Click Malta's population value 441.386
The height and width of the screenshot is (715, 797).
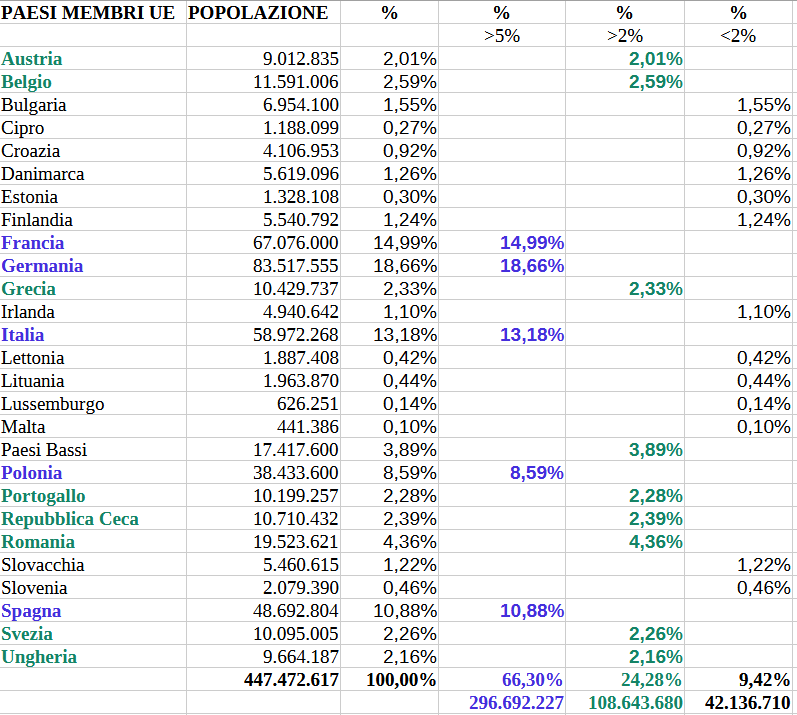[308, 427]
